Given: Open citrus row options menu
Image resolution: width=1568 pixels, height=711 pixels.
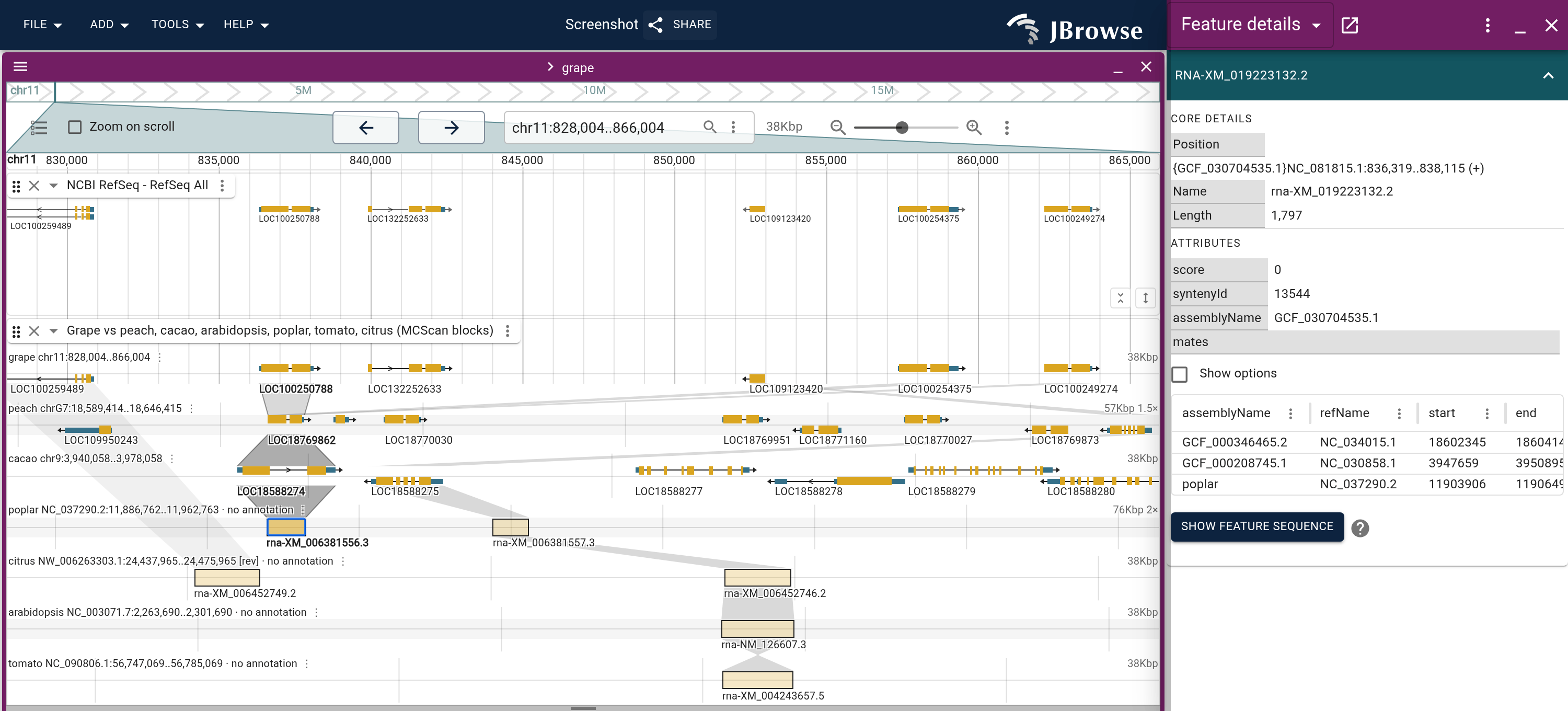Looking at the screenshot, I should (343, 561).
